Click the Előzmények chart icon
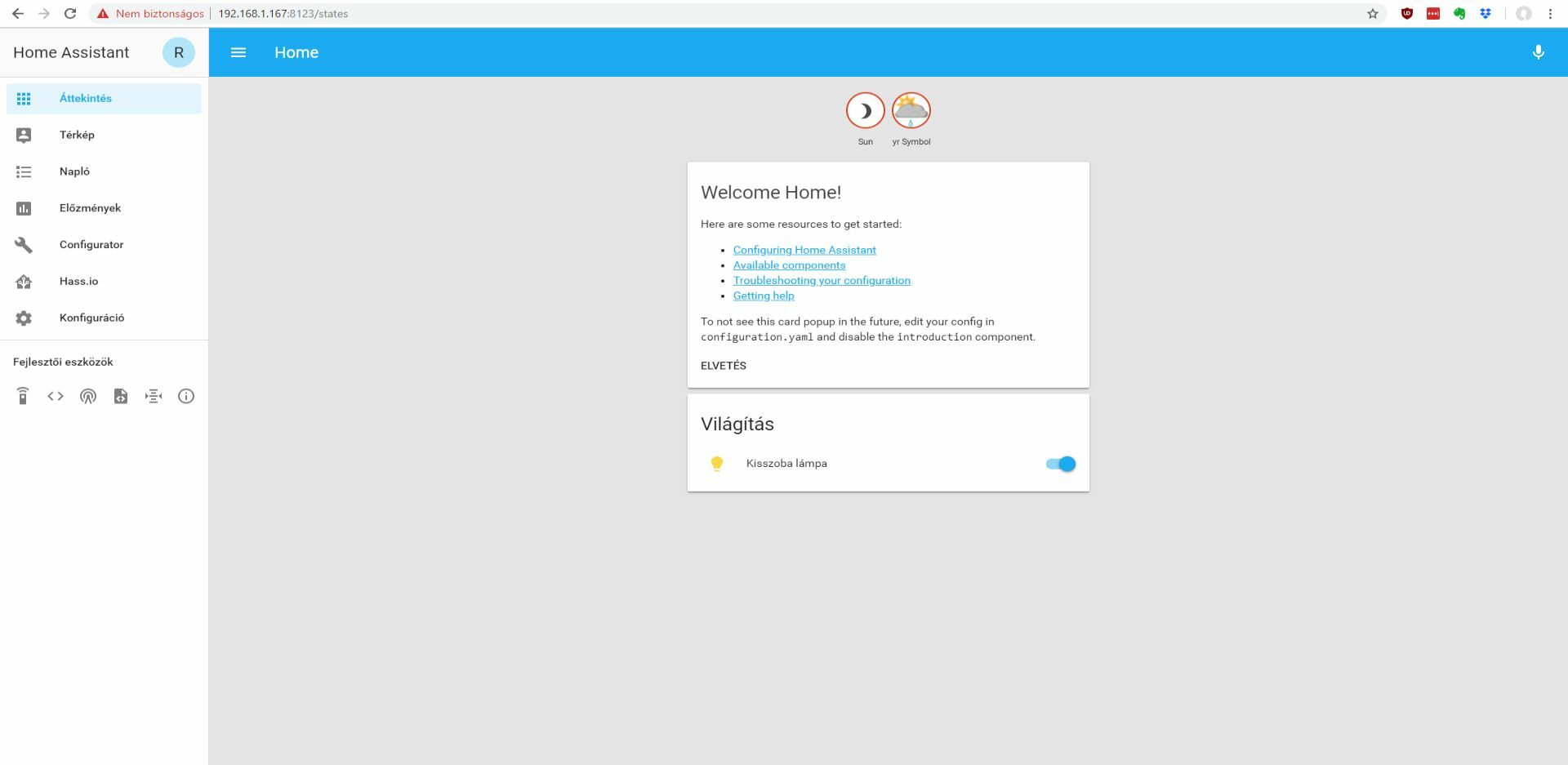Image resolution: width=1568 pixels, height=765 pixels. pyautogui.click(x=24, y=208)
